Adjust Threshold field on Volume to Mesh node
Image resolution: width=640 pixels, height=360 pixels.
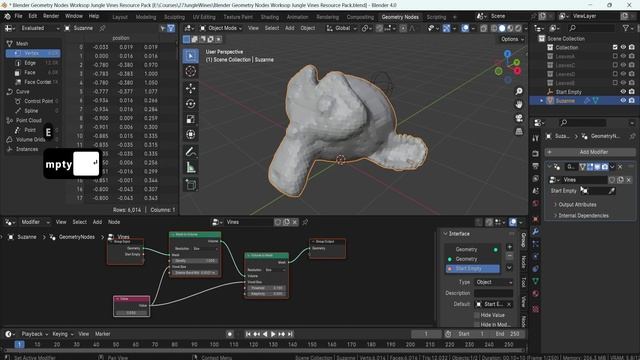(x=267, y=288)
